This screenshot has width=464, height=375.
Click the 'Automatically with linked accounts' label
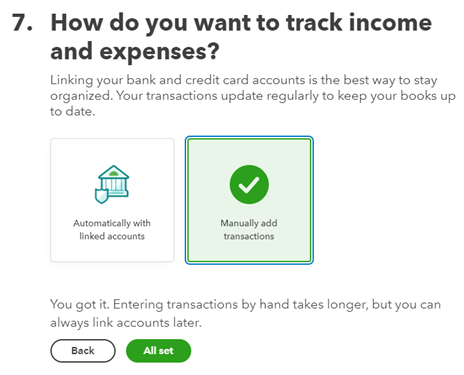(x=112, y=229)
